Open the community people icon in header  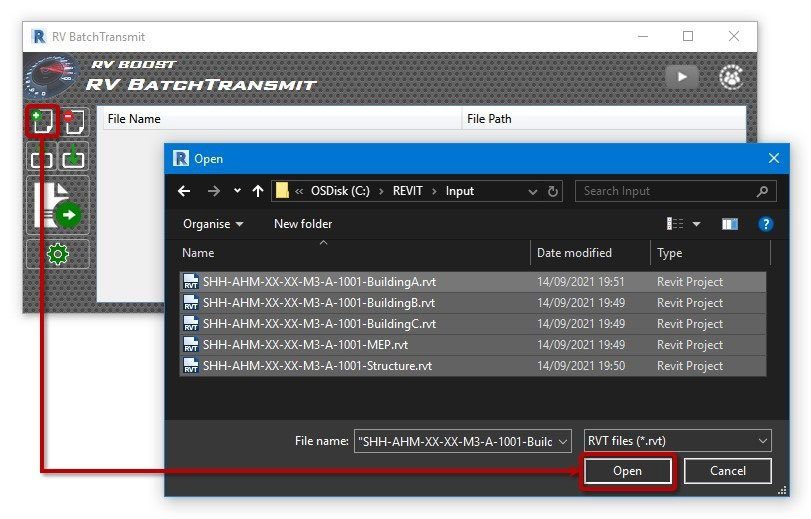(731, 77)
